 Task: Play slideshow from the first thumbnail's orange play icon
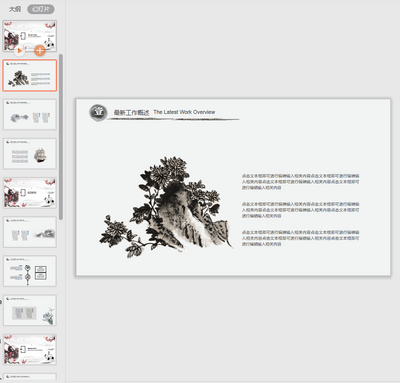pos(20,51)
